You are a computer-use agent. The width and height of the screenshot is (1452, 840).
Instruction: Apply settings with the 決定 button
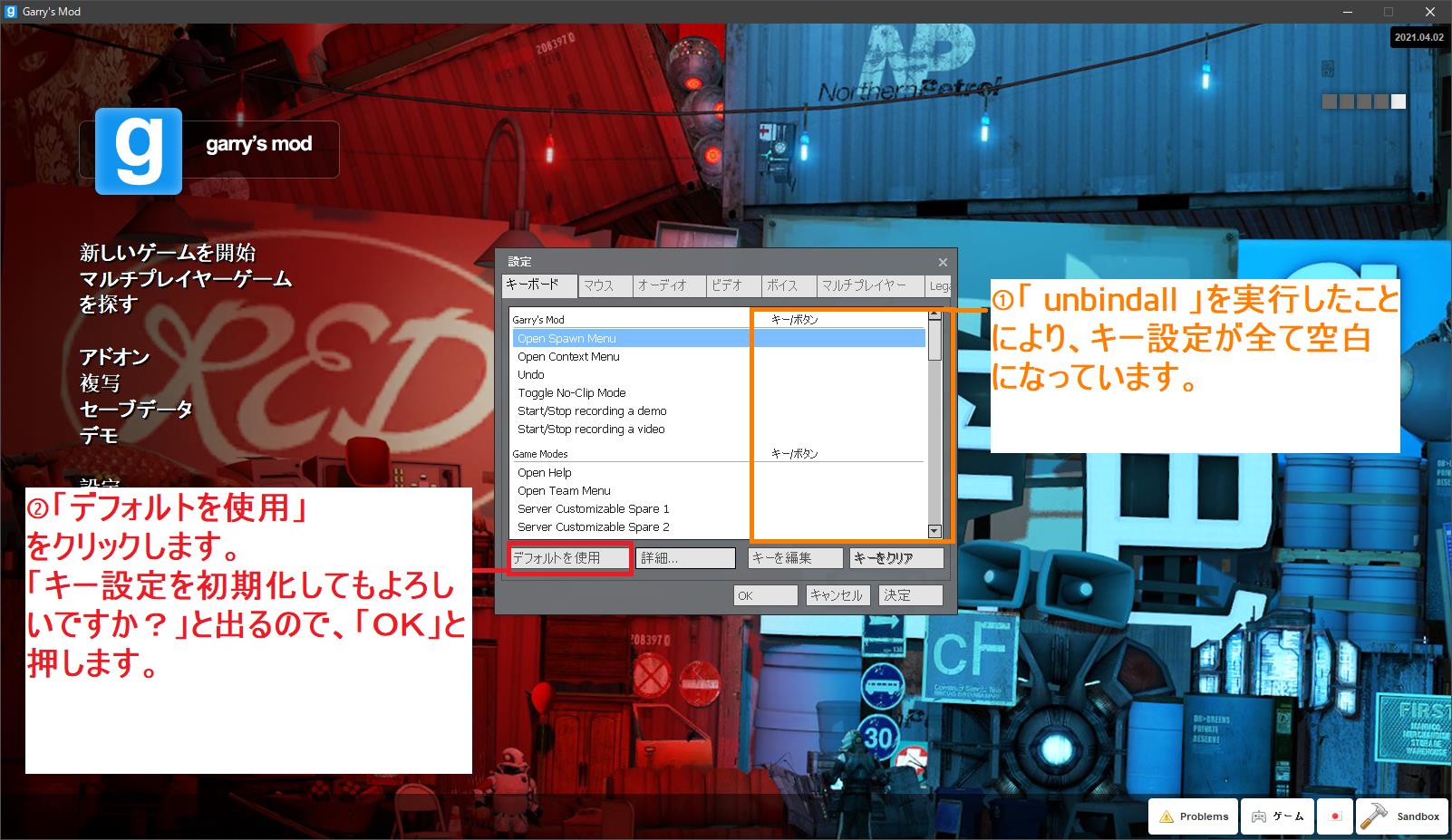[911, 595]
